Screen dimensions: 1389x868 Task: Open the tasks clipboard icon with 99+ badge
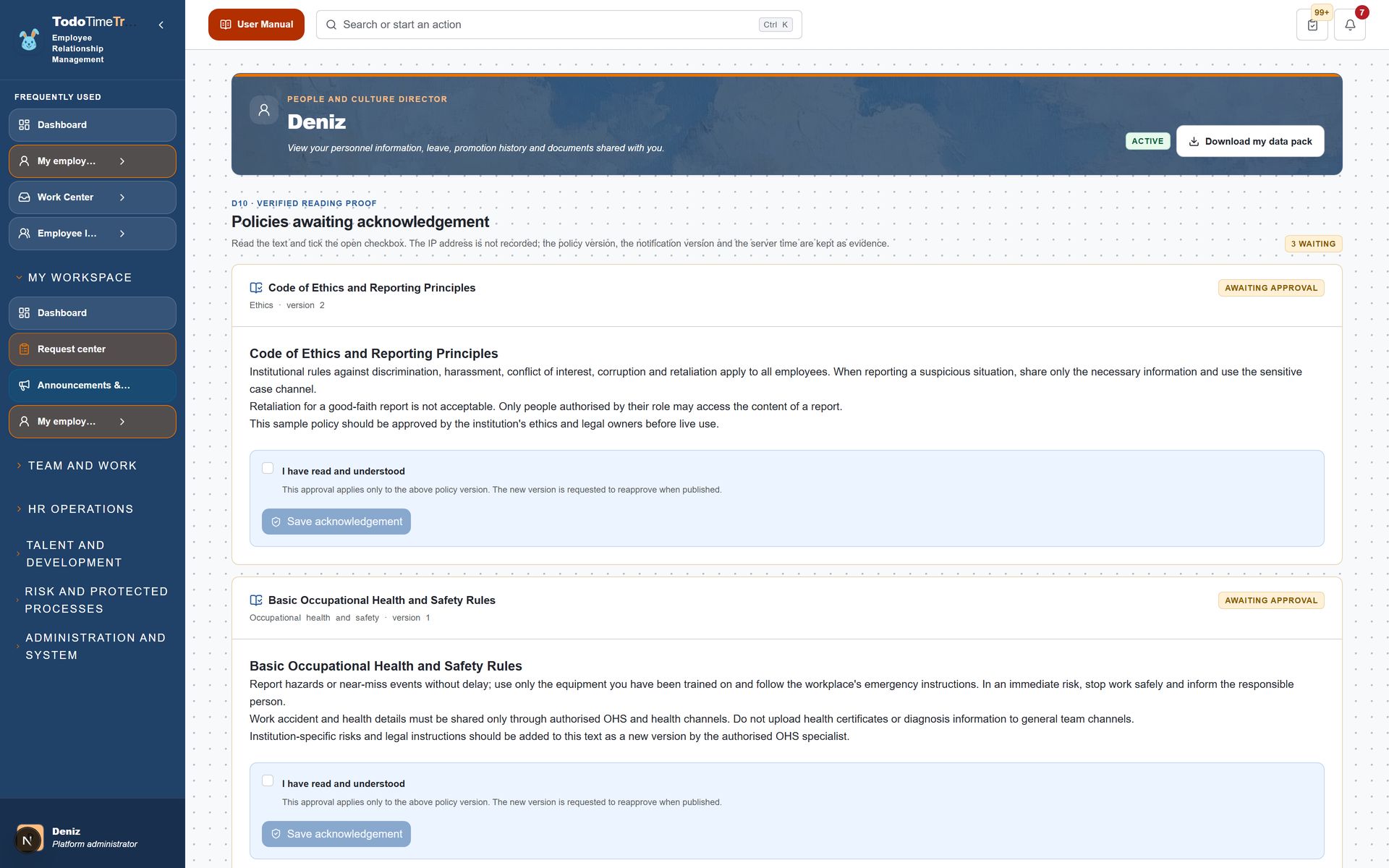click(x=1312, y=25)
